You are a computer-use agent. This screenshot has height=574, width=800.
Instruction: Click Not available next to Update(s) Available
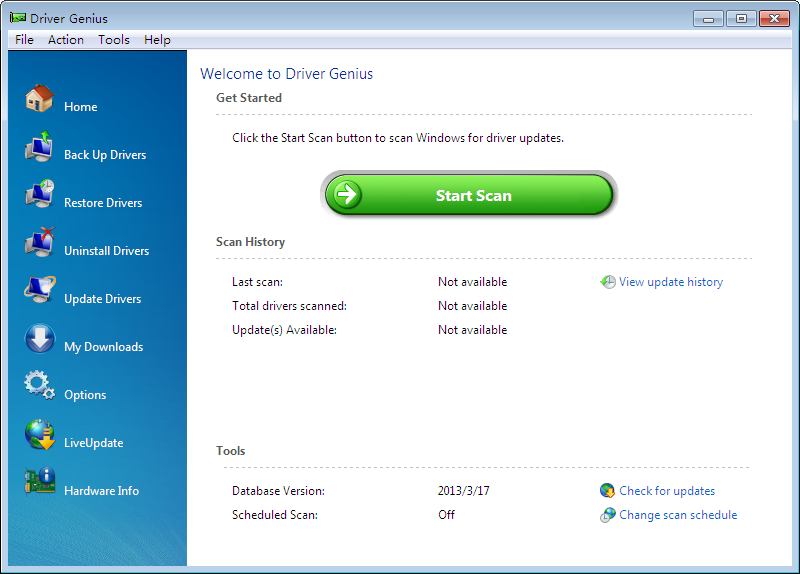pyautogui.click(x=472, y=330)
